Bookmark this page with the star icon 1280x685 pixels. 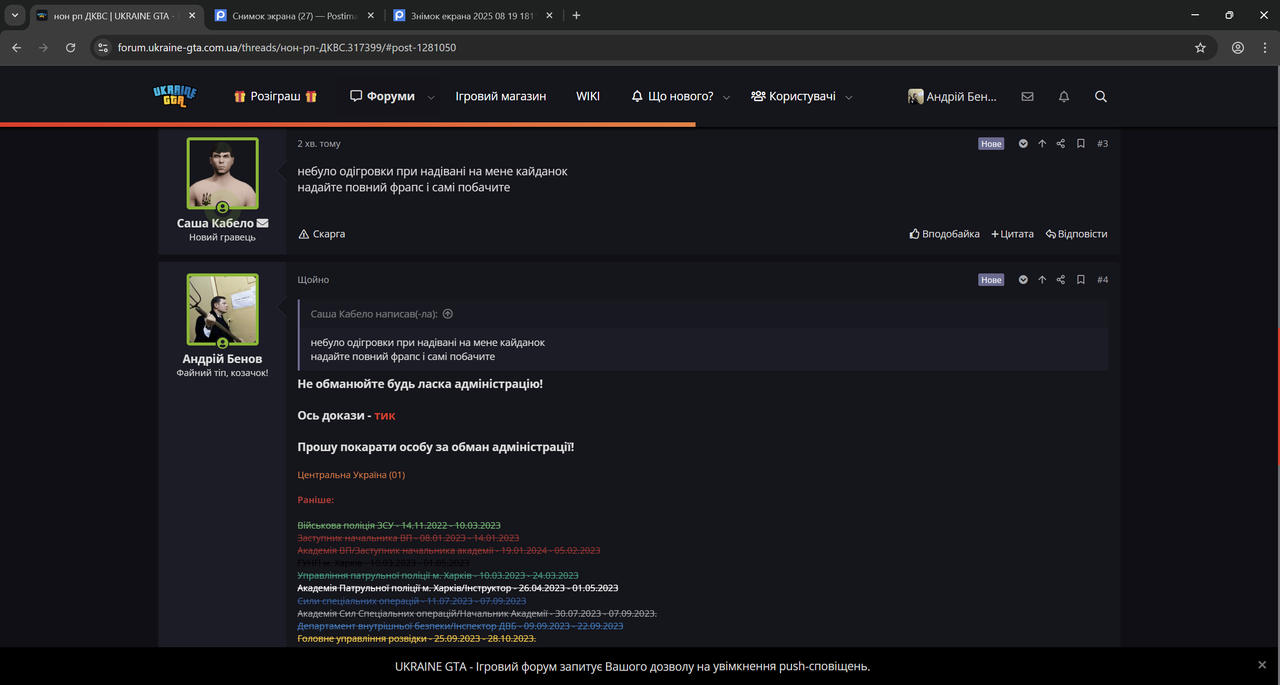[x=1200, y=47]
